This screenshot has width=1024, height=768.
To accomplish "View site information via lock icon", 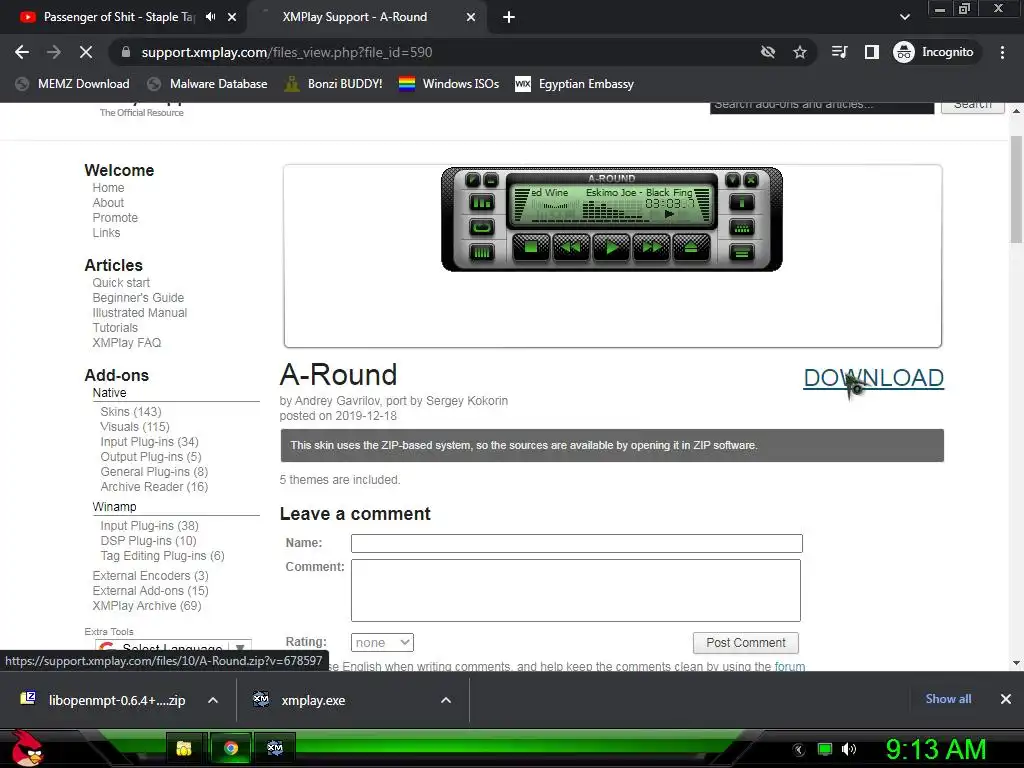I will (126, 52).
